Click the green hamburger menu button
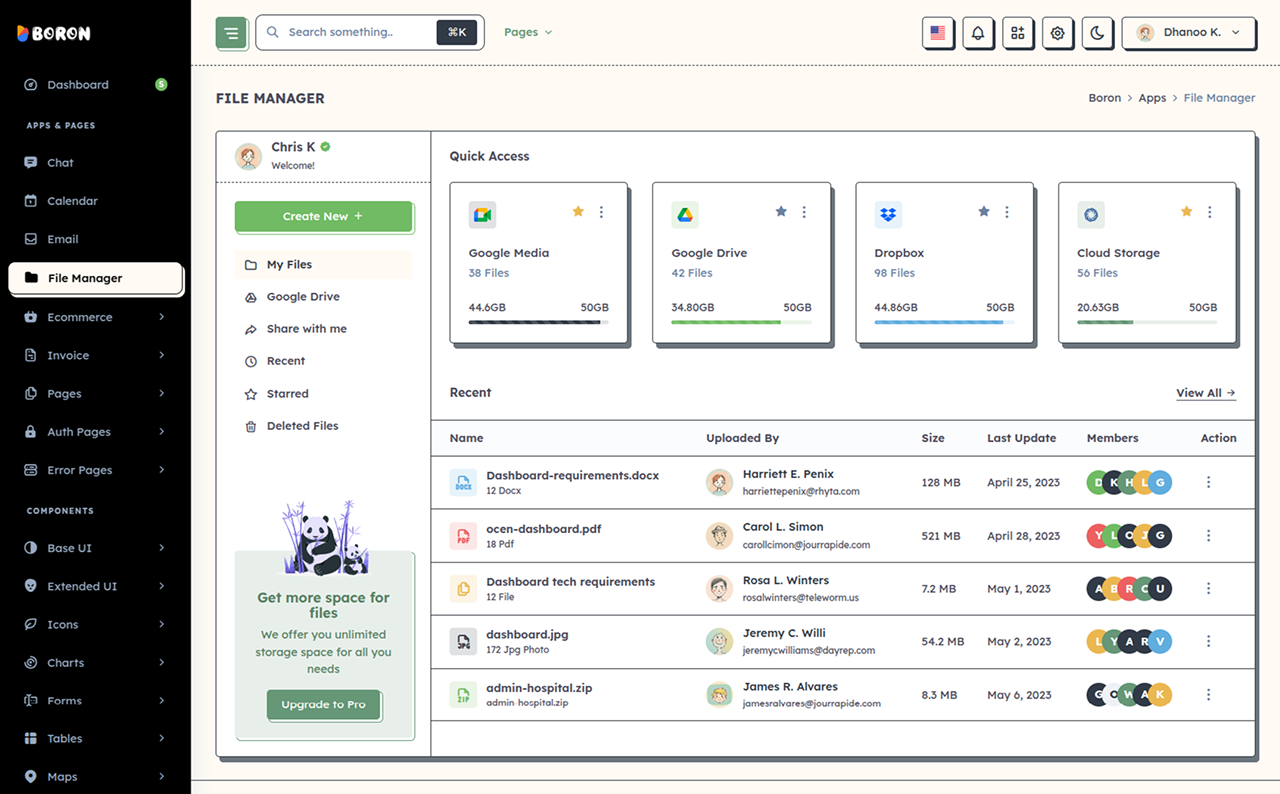This screenshot has height=794, width=1280. point(231,32)
